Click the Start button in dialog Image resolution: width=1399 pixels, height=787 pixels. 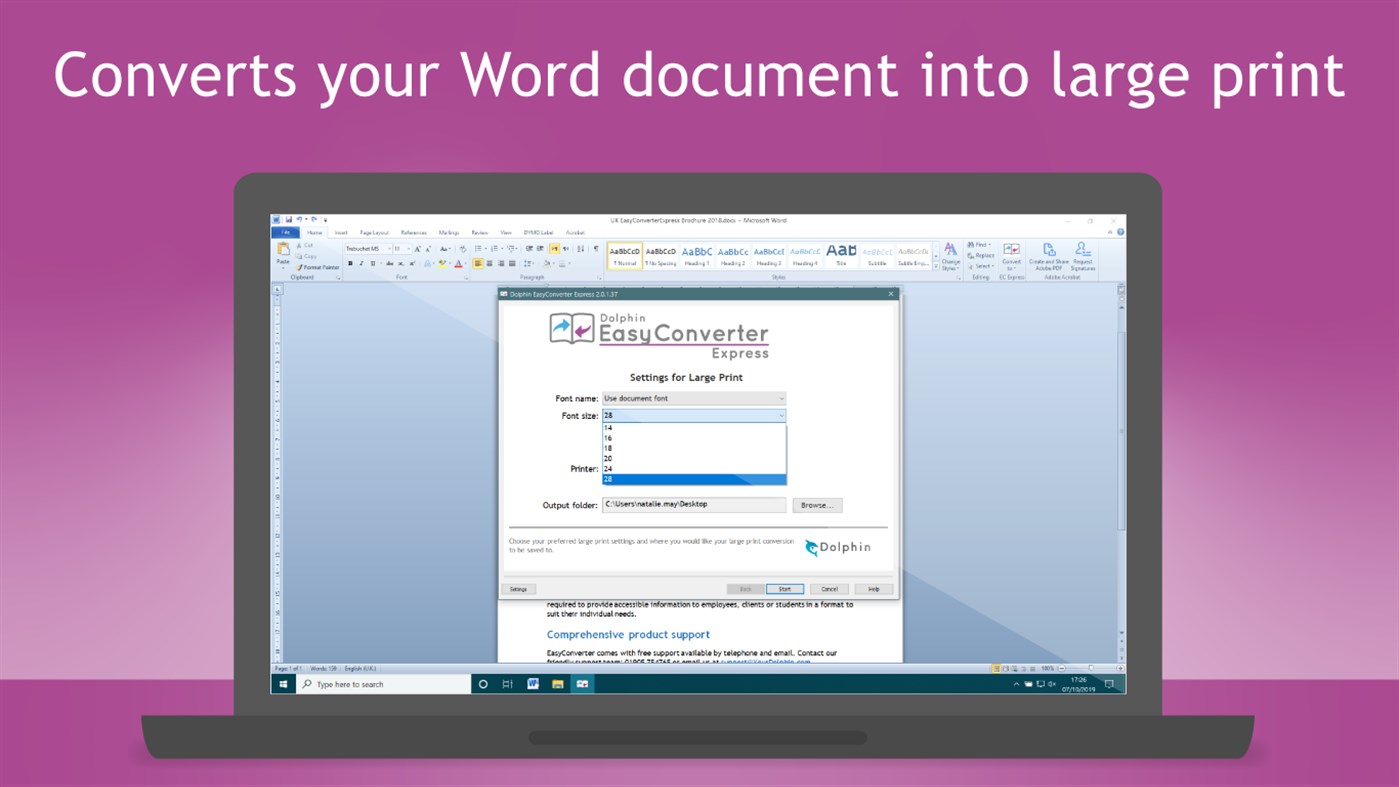pos(784,589)
